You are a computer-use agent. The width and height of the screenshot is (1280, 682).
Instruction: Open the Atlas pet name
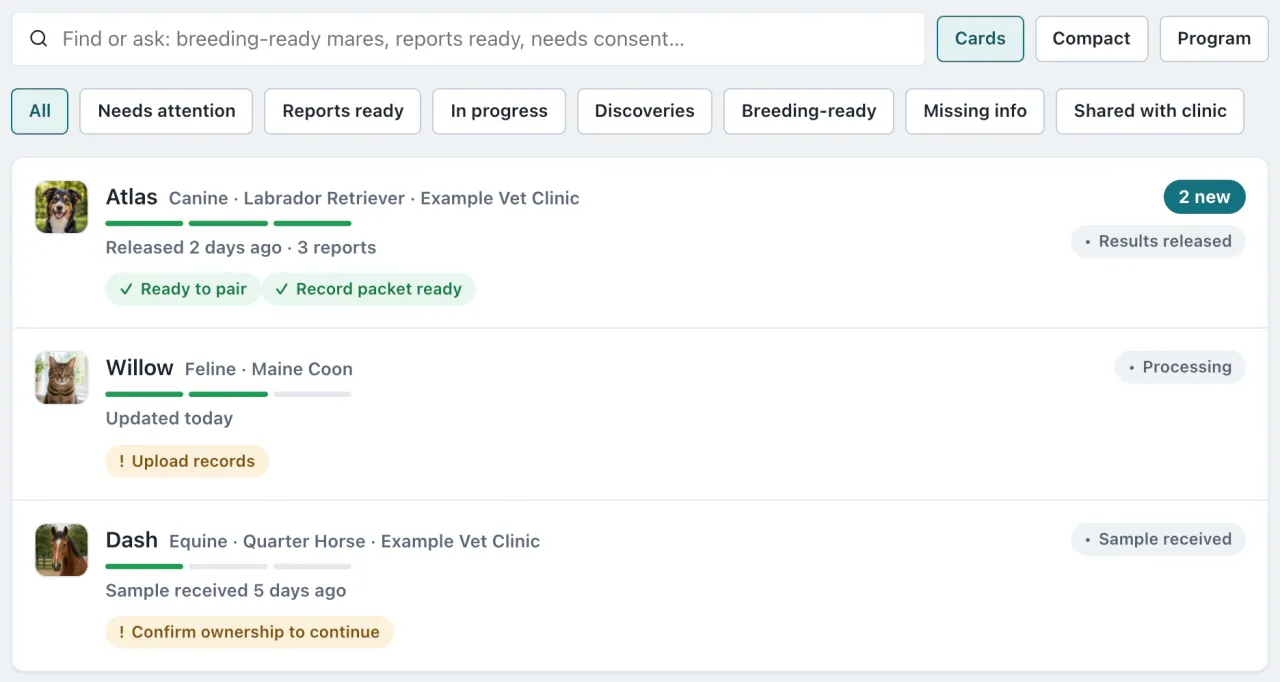[x=132, y=197]
